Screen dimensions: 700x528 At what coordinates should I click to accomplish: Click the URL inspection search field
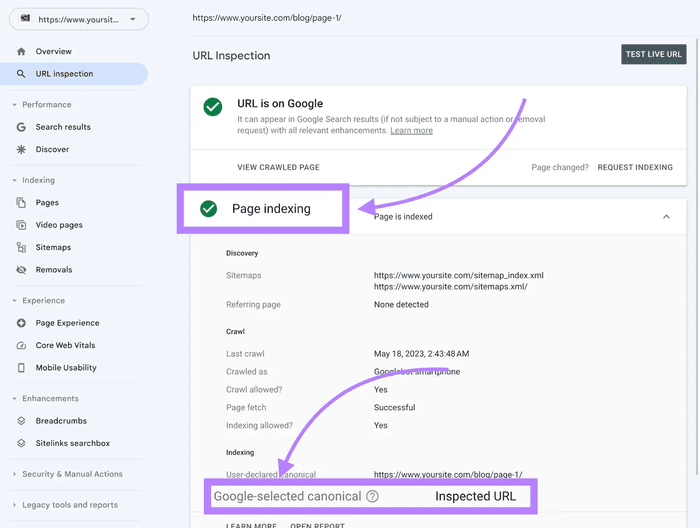400,18
